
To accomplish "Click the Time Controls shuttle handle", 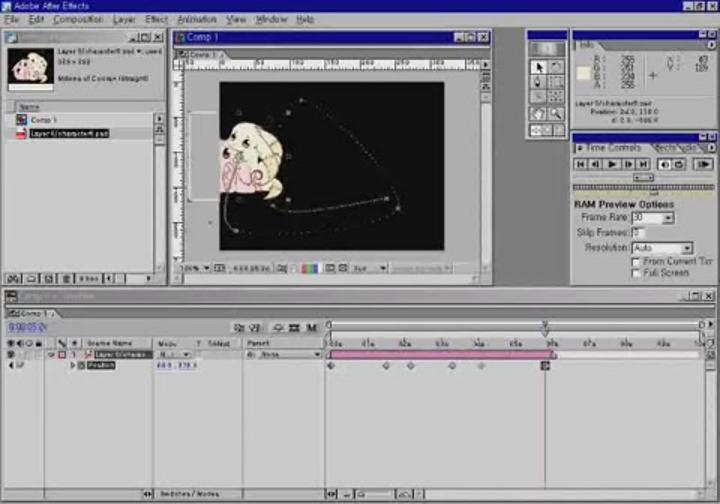I will [x=643, y=177].
